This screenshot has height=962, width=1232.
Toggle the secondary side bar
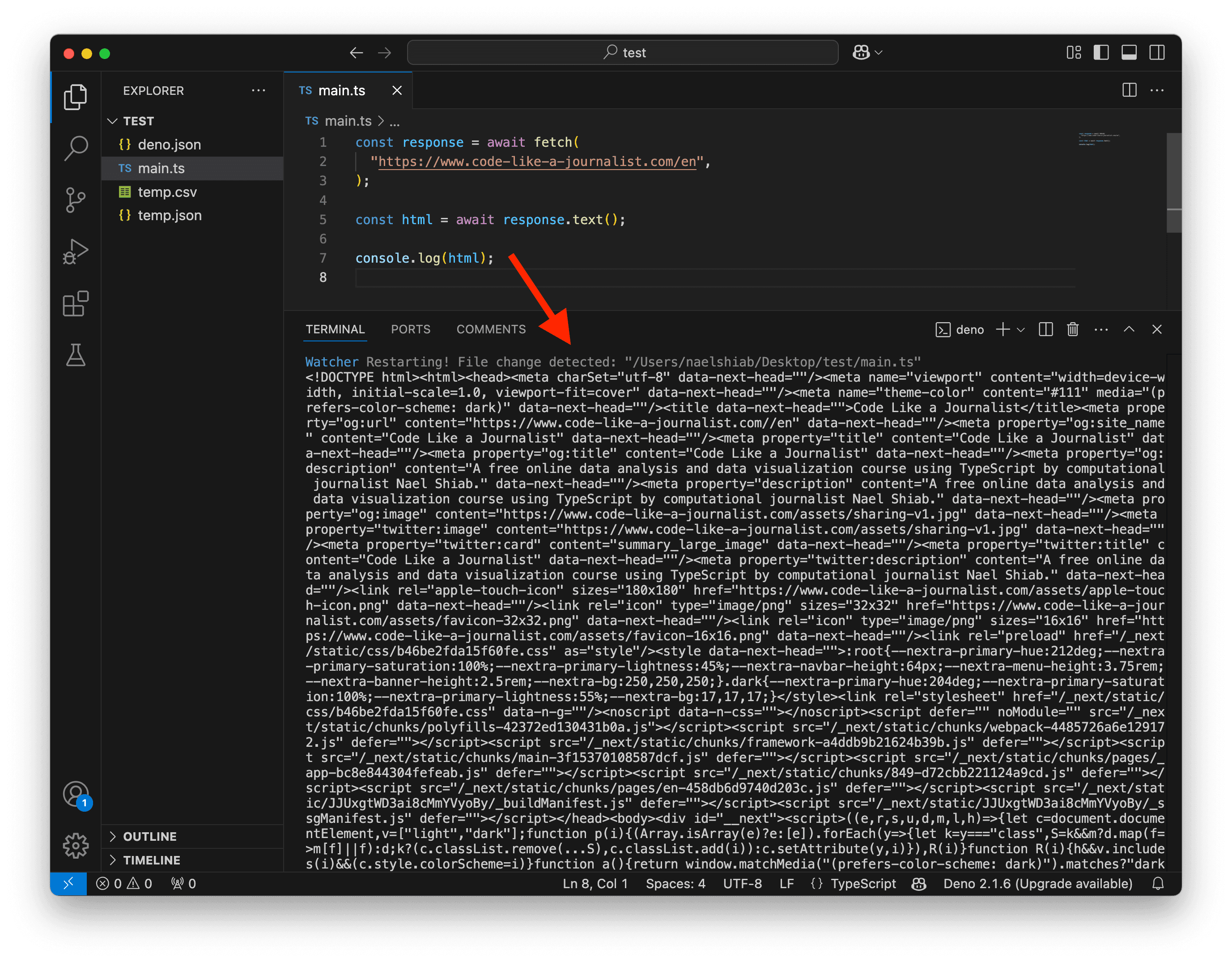[x=1157, y=53]
